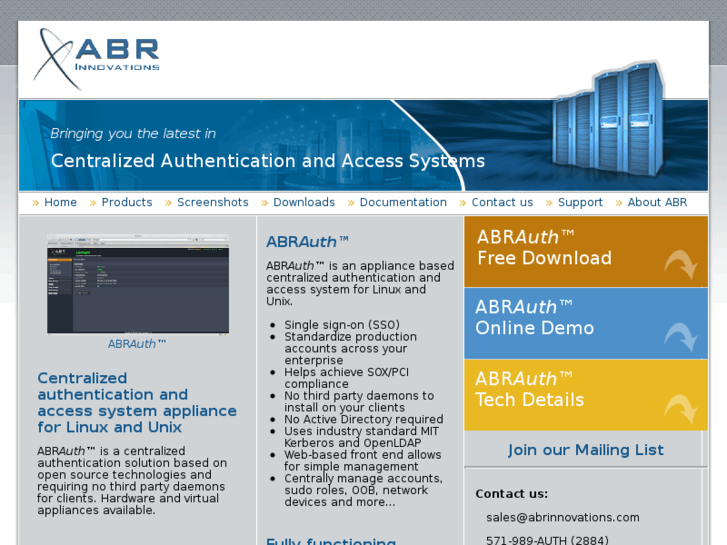This screenshot has height=545, width=727.
Task: Click the Free Download curved arrow icon
Action: 681,264
